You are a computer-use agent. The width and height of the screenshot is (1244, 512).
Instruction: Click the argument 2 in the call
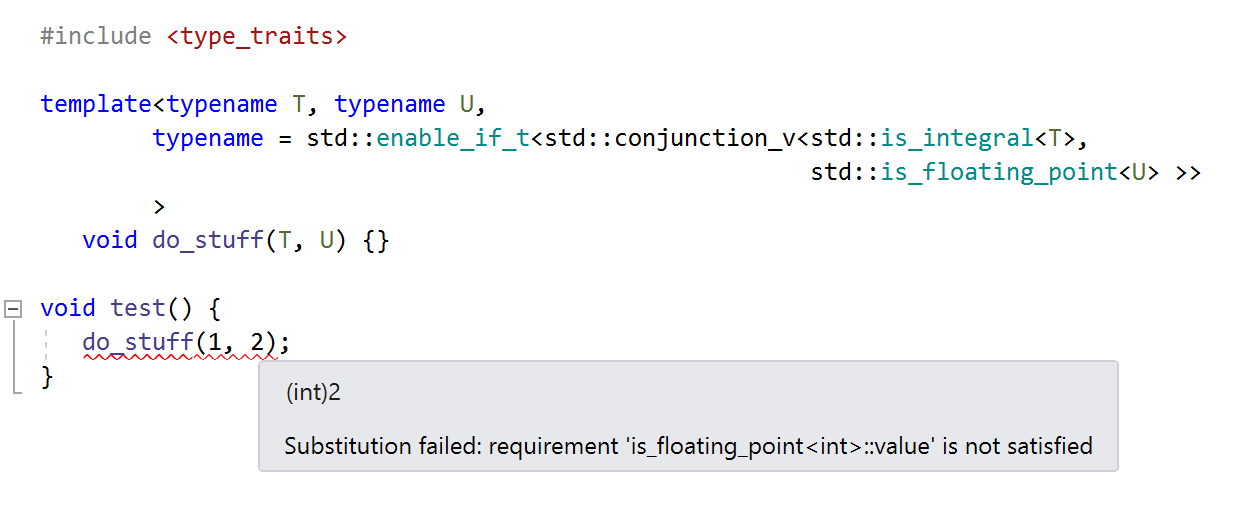[x=257, y=343]
